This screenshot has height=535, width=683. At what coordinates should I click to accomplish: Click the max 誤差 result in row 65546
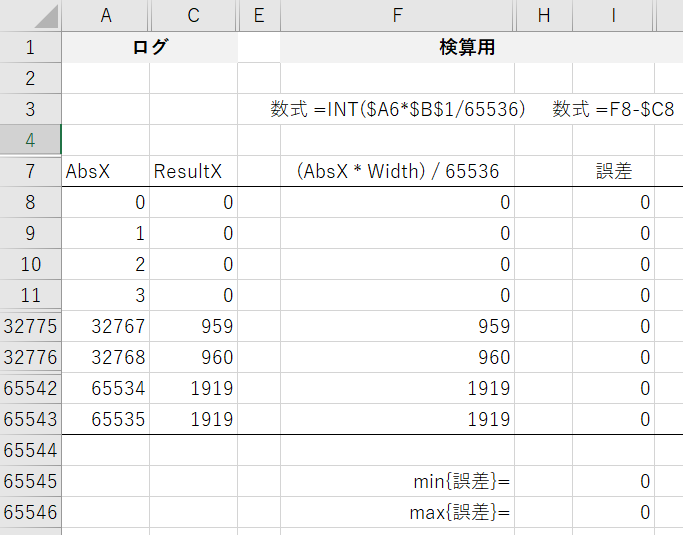[613, 512]
